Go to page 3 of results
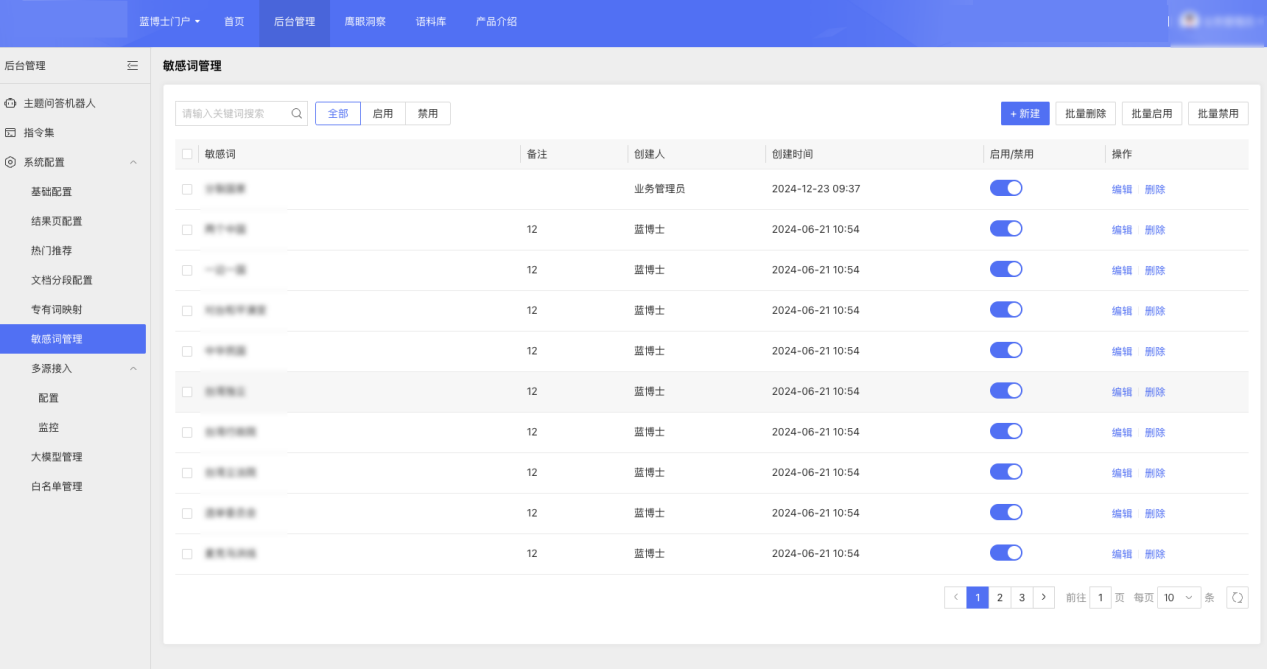The height and width of the screenshot is (669, 1267). [1021, 598]
